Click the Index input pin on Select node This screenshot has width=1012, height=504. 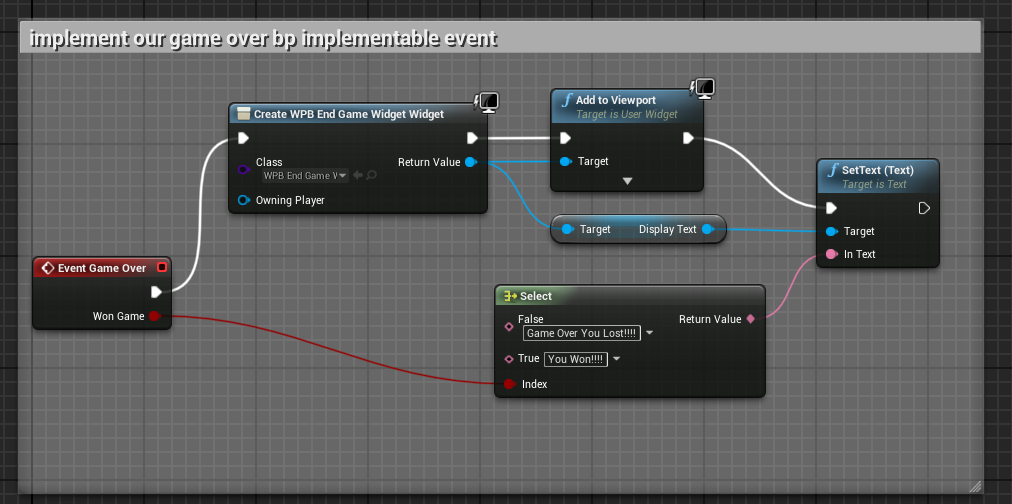click(x=509, y=384)
